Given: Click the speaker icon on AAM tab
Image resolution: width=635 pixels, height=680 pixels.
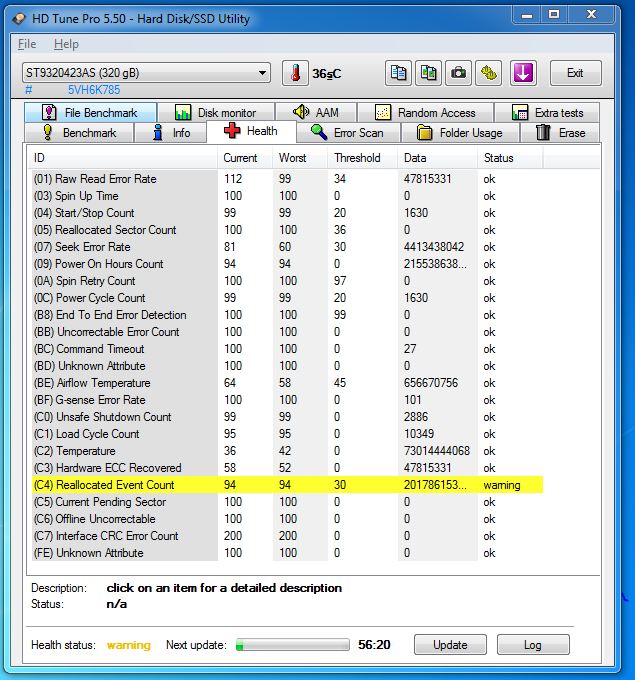Looking at the screenshot, I should click(x=301, y=112).
